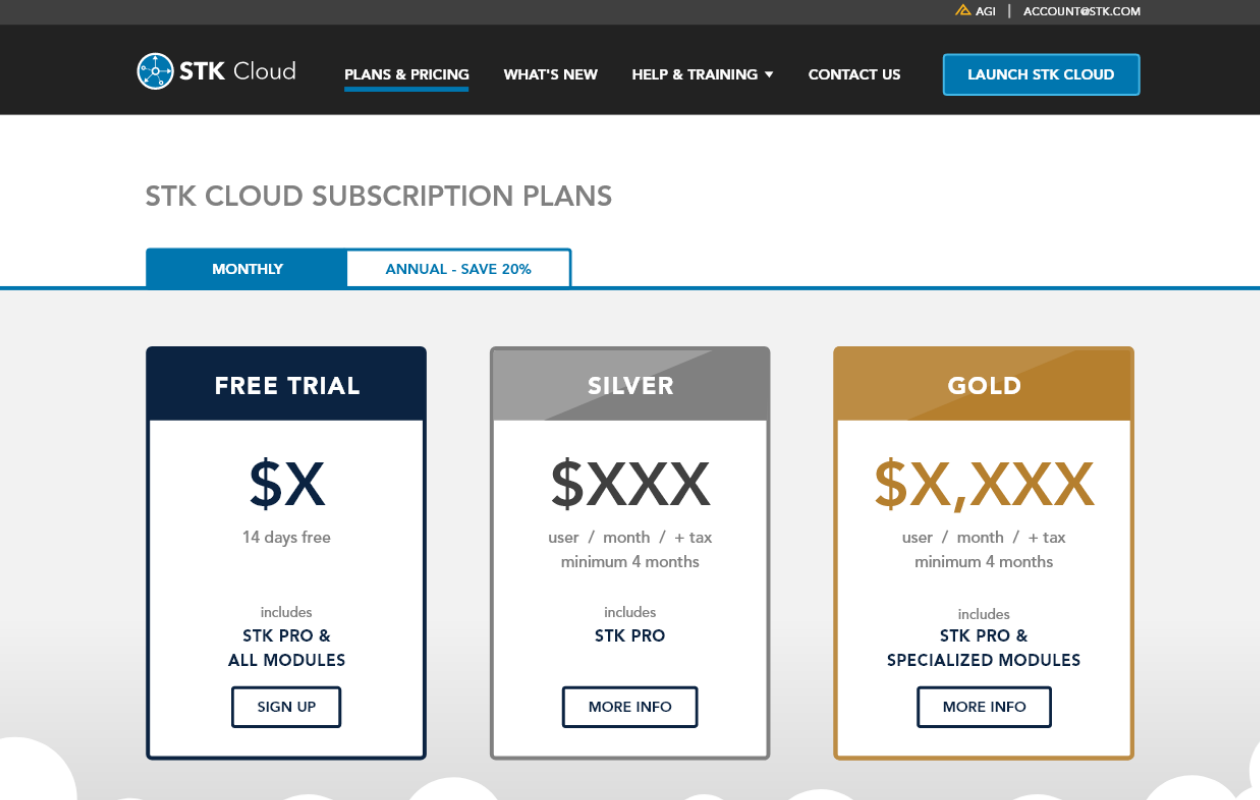Select the Gold card header

tap(984, 384)
